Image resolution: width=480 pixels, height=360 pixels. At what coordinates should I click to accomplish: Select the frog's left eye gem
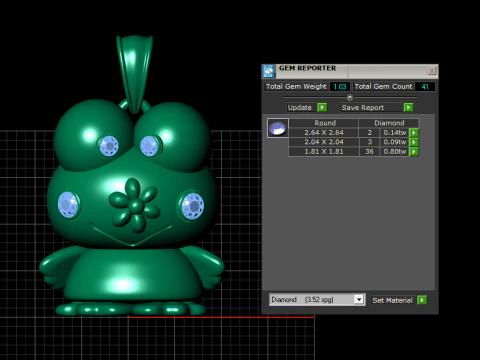[x=109, y=146]
